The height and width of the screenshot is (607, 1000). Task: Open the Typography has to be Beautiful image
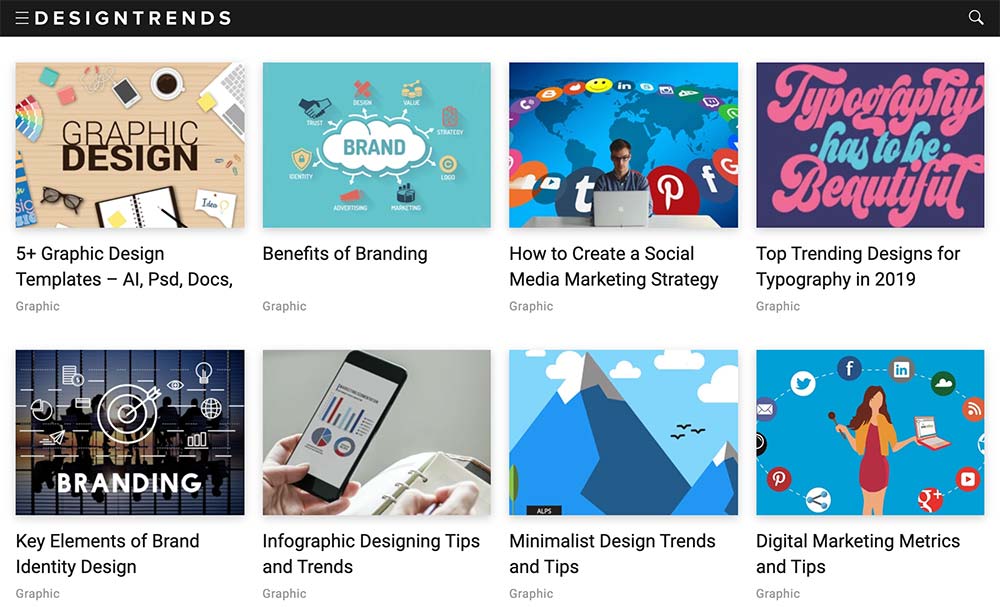point(870,145)
